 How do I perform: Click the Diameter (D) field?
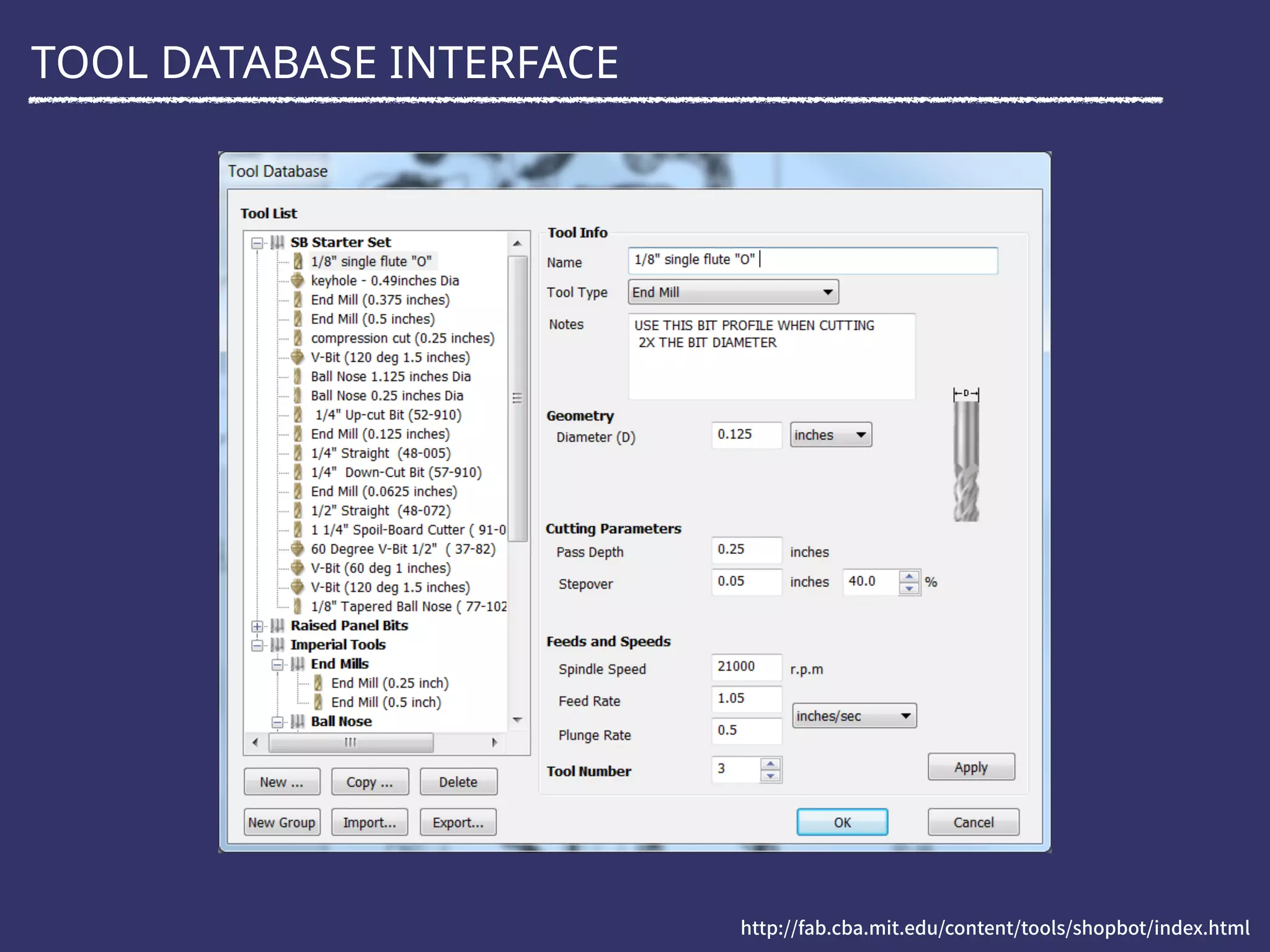(x=747, y=434)
